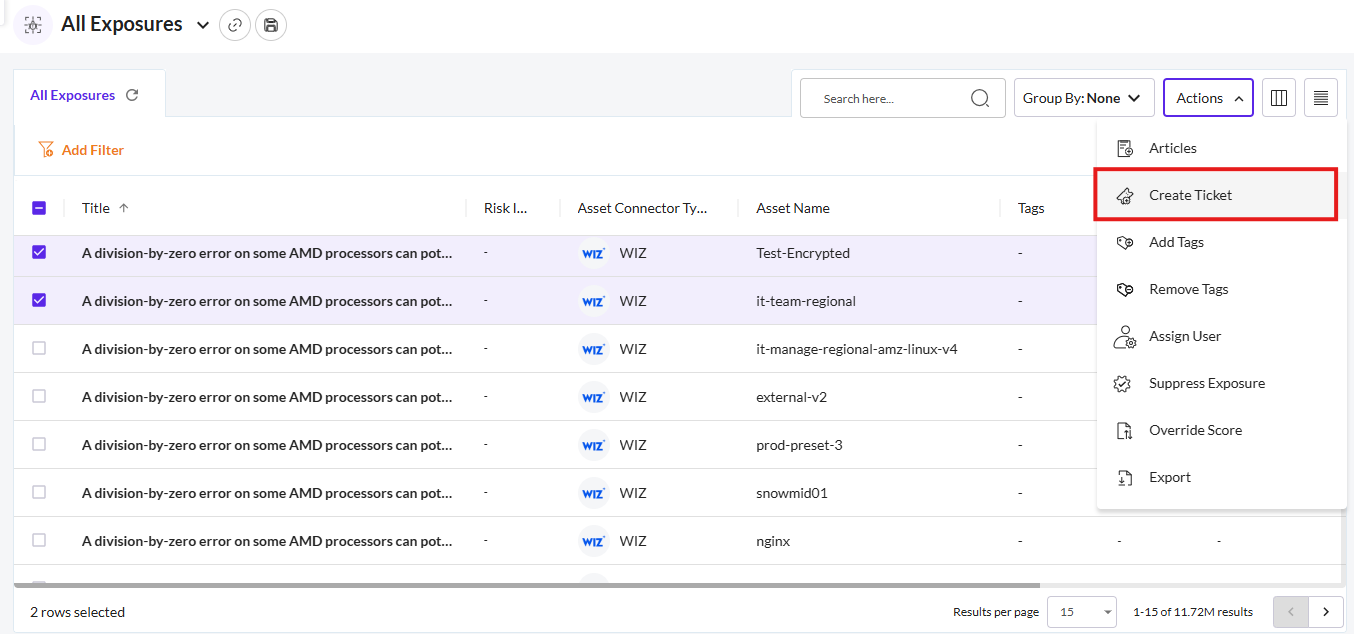
Task: Click the snowmid01 asset name
Action: tap(792, 493)
